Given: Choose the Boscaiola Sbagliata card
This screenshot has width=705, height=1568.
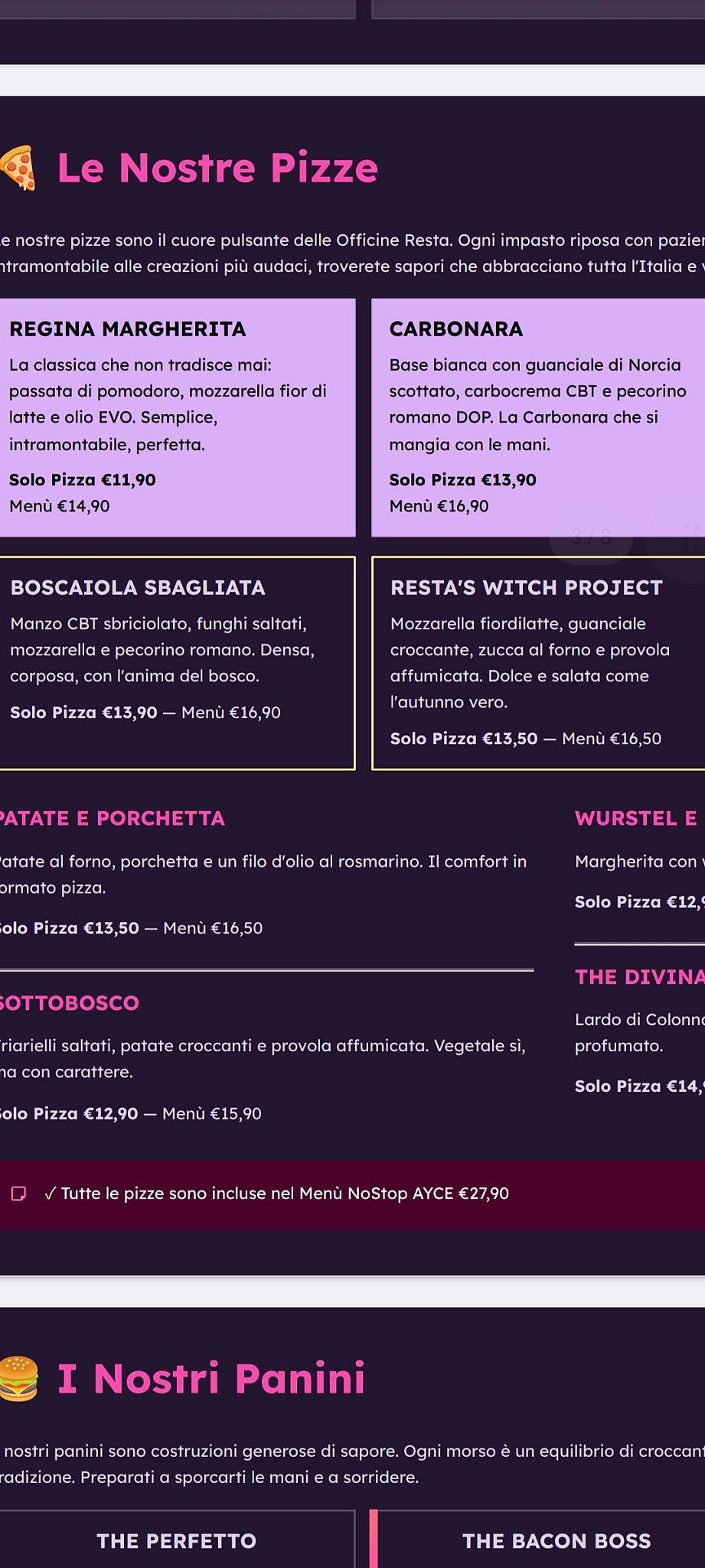Looking at the screenshot, I should 178,663.
